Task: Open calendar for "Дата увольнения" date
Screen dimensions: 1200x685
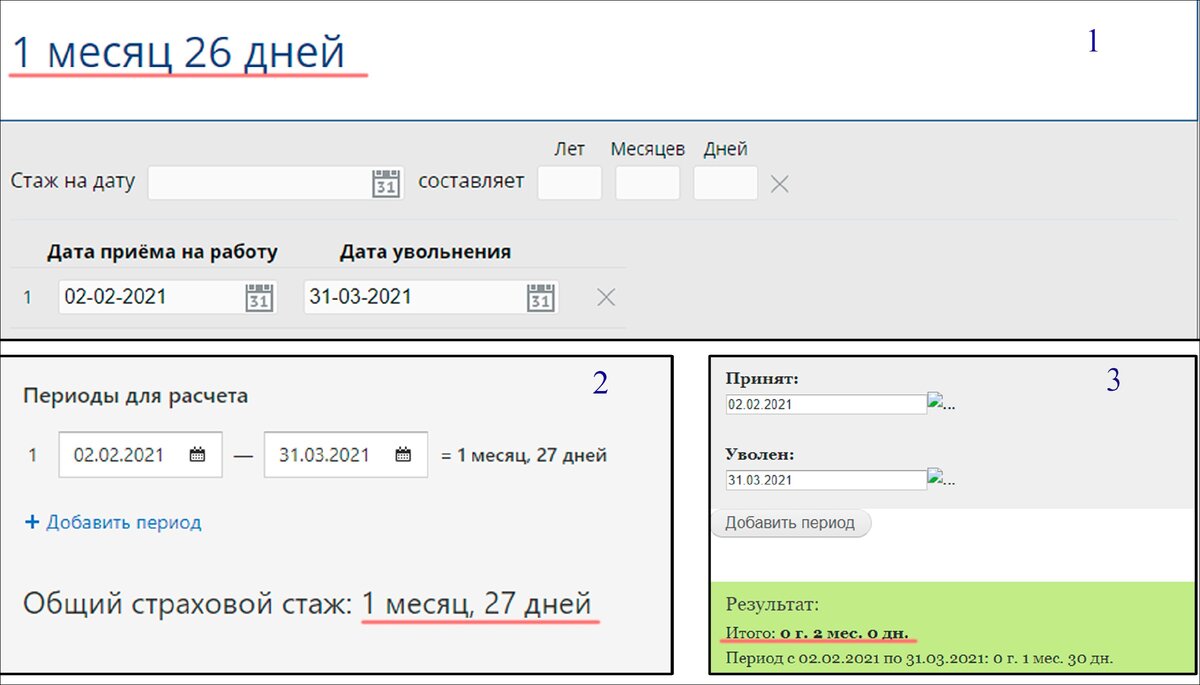Action: [541, 296]
